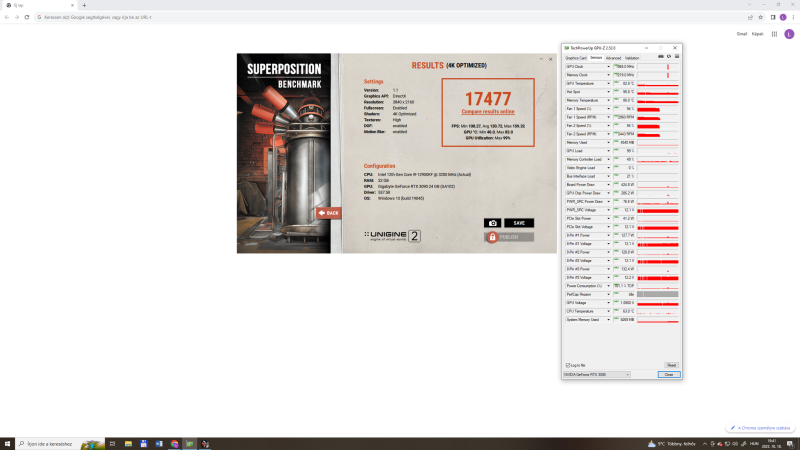This screenshot has width=800, height=450.
Task: Click the share icon in address bar
Action: tap(751, 17)
